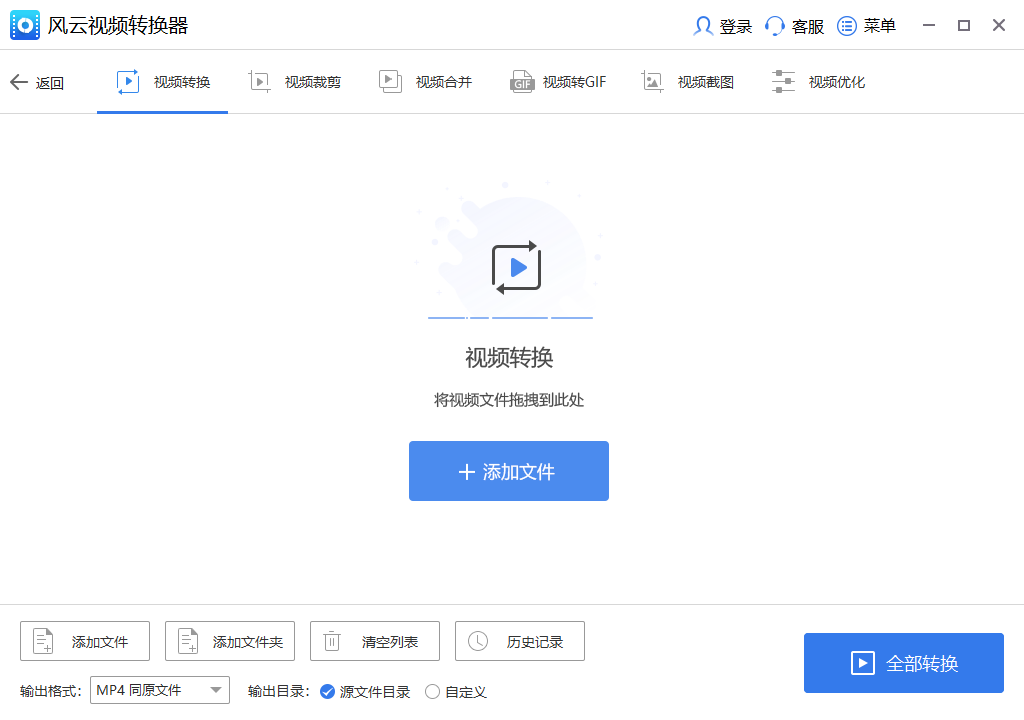The height and width of the screenshot is (720, 1024).
Task: Click the large 添加文件 add files button
Action: [x=509, y=470]
